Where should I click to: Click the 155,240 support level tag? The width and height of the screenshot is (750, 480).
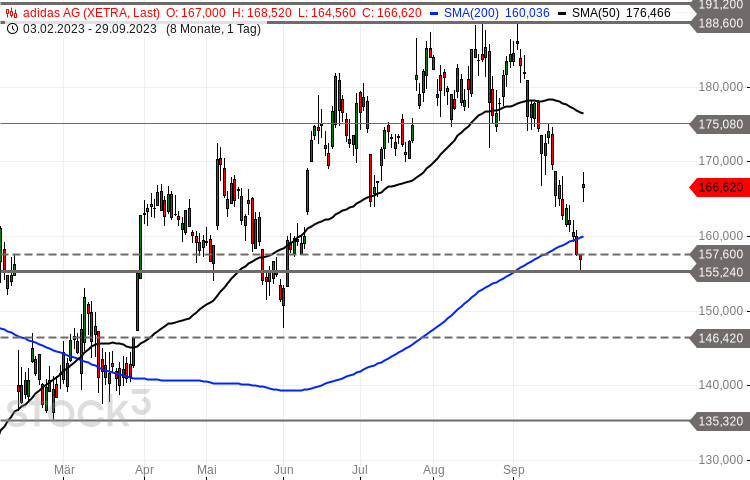click(720, 272)
